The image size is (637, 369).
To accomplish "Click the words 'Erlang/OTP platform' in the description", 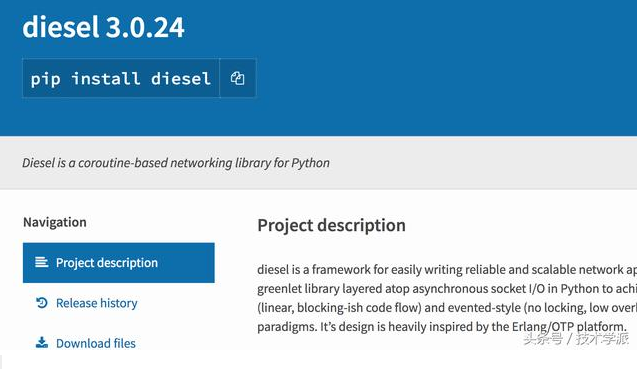I will [569, 327].
